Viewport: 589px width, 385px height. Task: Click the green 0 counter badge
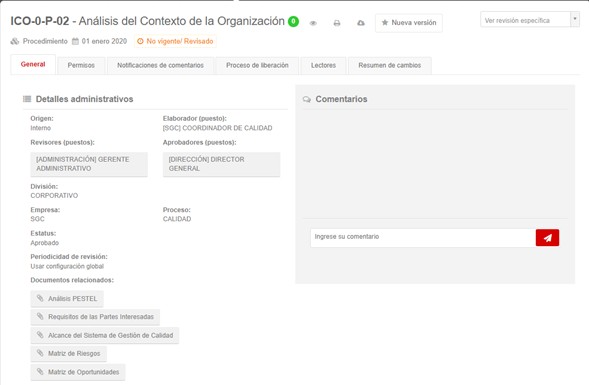coord(293,21)
